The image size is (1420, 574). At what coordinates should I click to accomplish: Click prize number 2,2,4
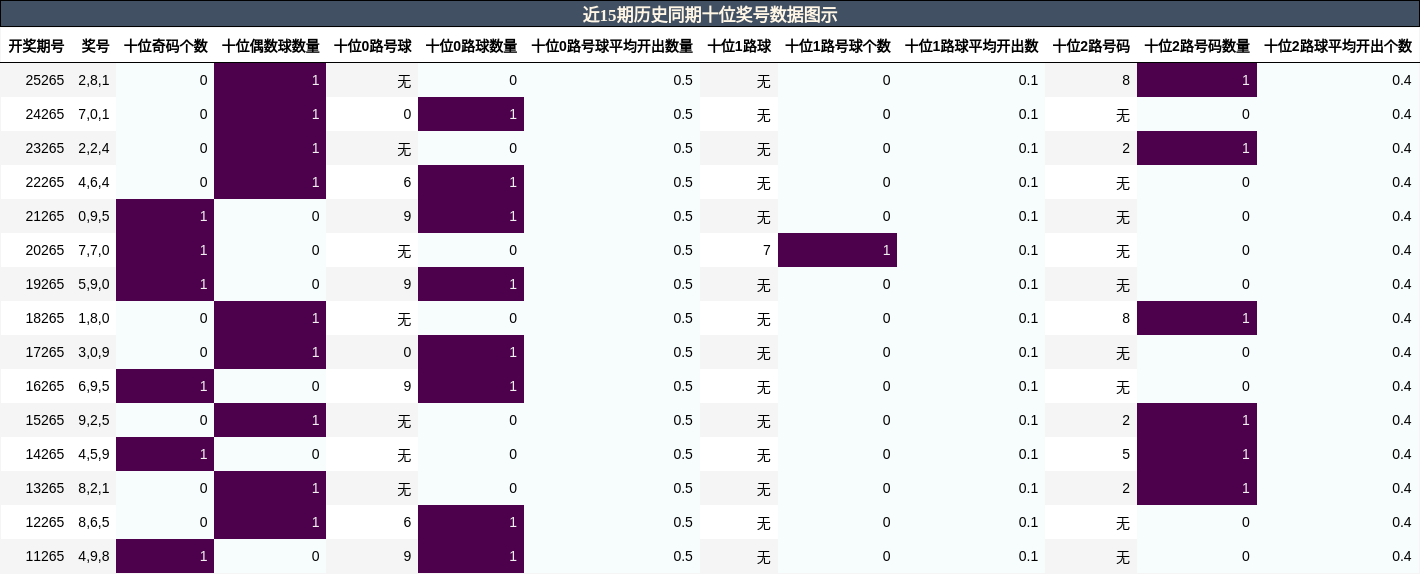[x=94, y=148]
